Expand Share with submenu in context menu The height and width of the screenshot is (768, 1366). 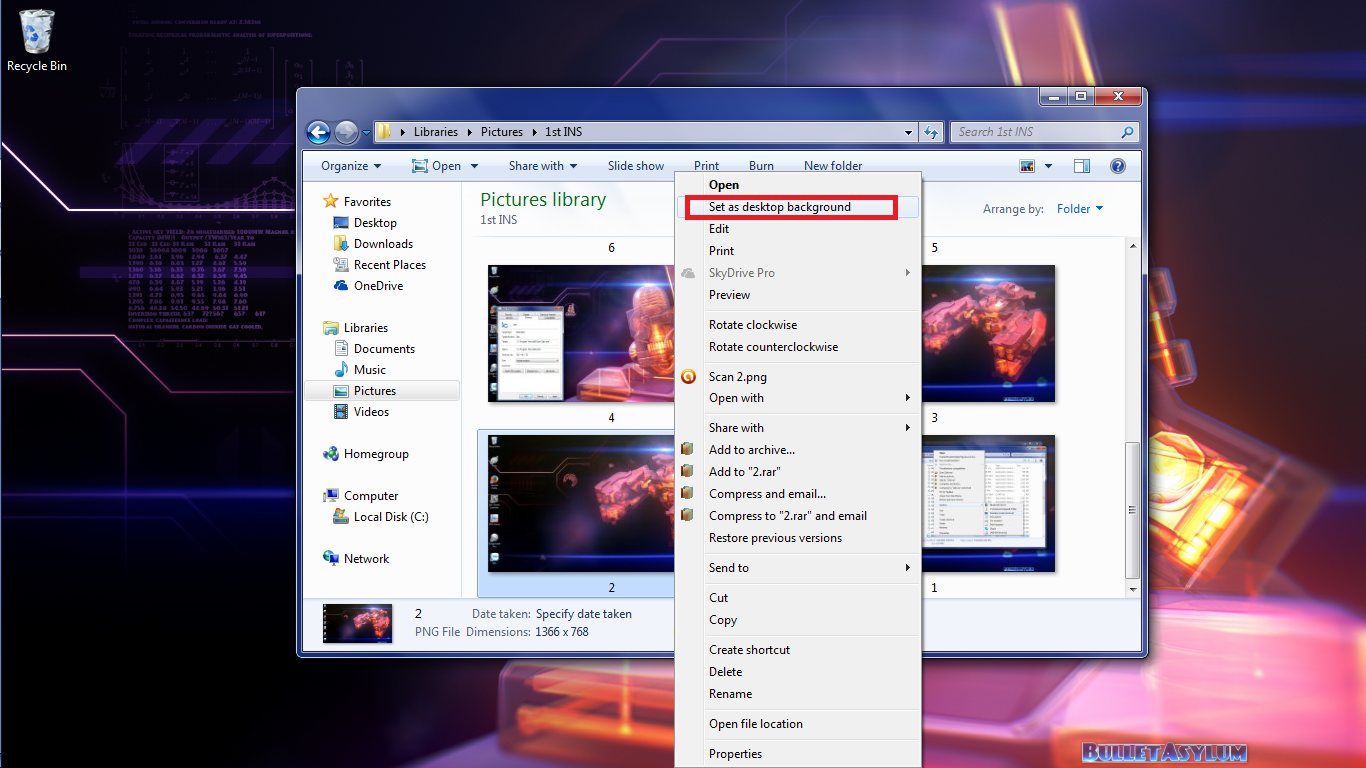pos(797,428)
